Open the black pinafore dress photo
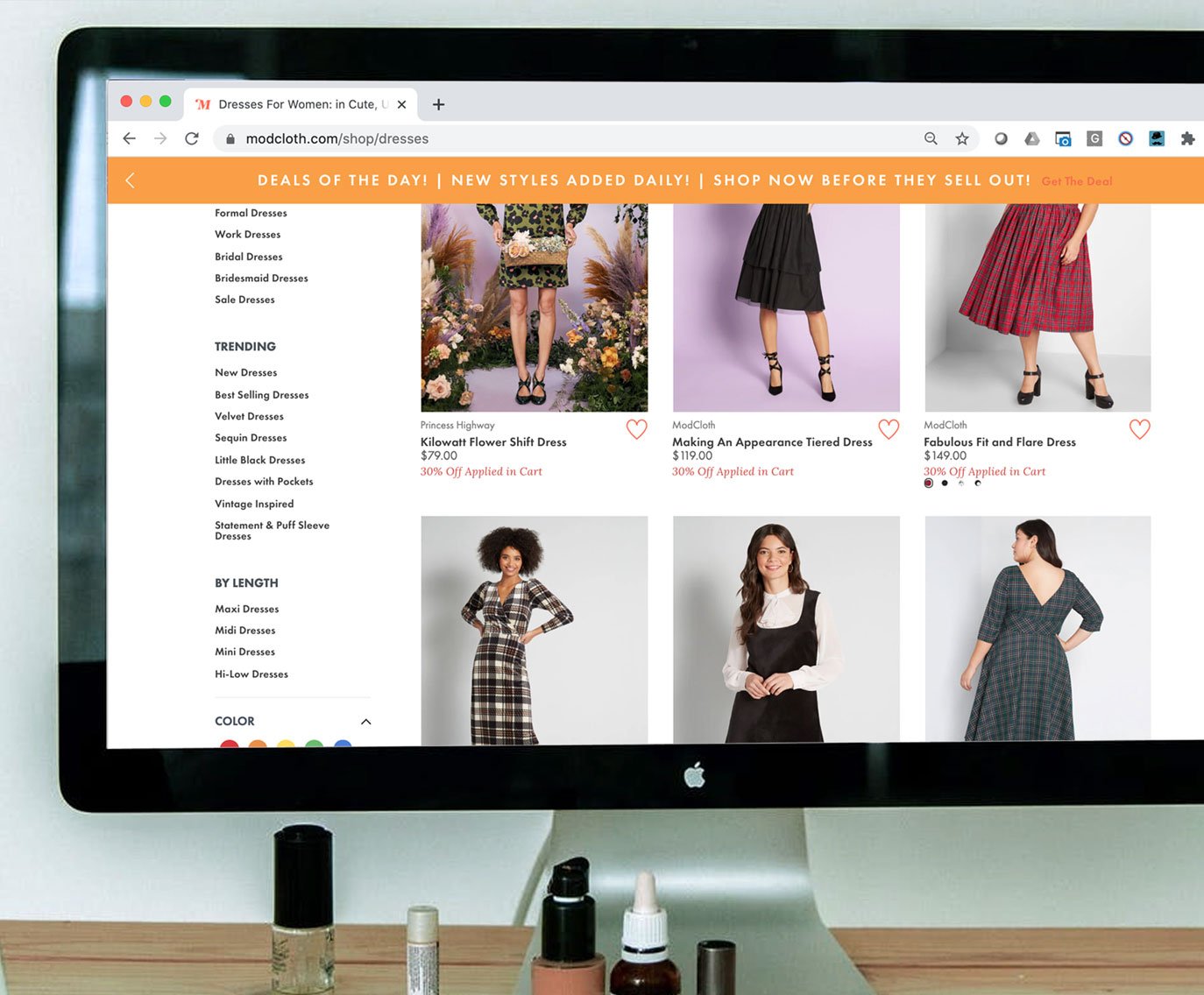Image resolution: width=1204 pixels, height=995 pixels. click(786, 629)
